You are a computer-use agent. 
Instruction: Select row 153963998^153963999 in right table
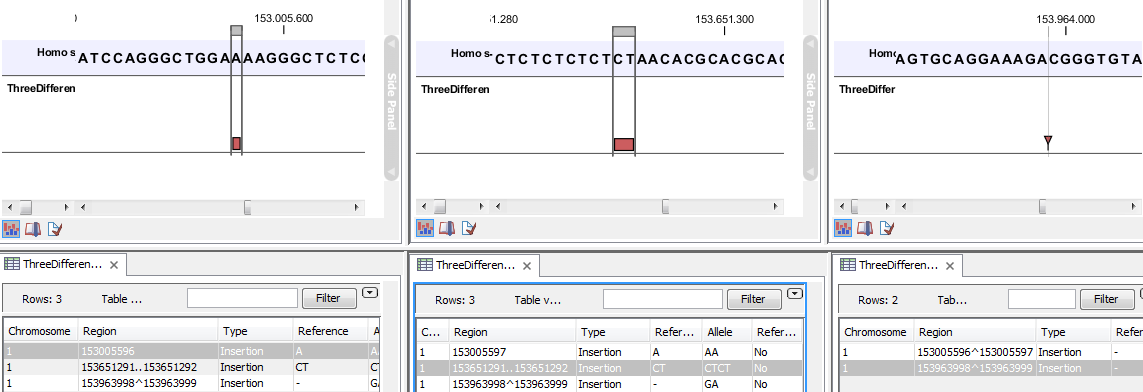(x=991, y=368)
